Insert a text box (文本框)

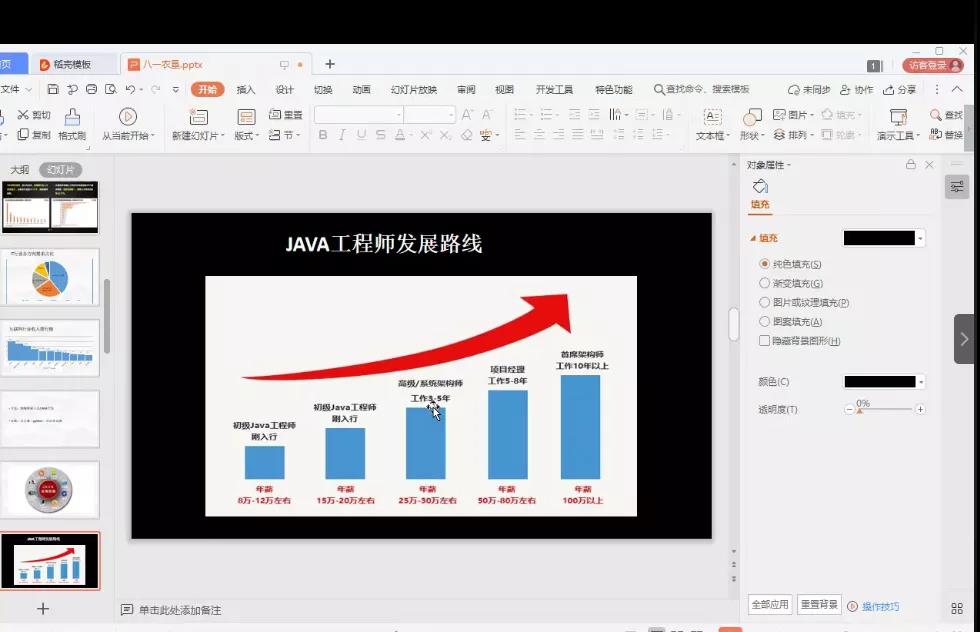(712, 117)
